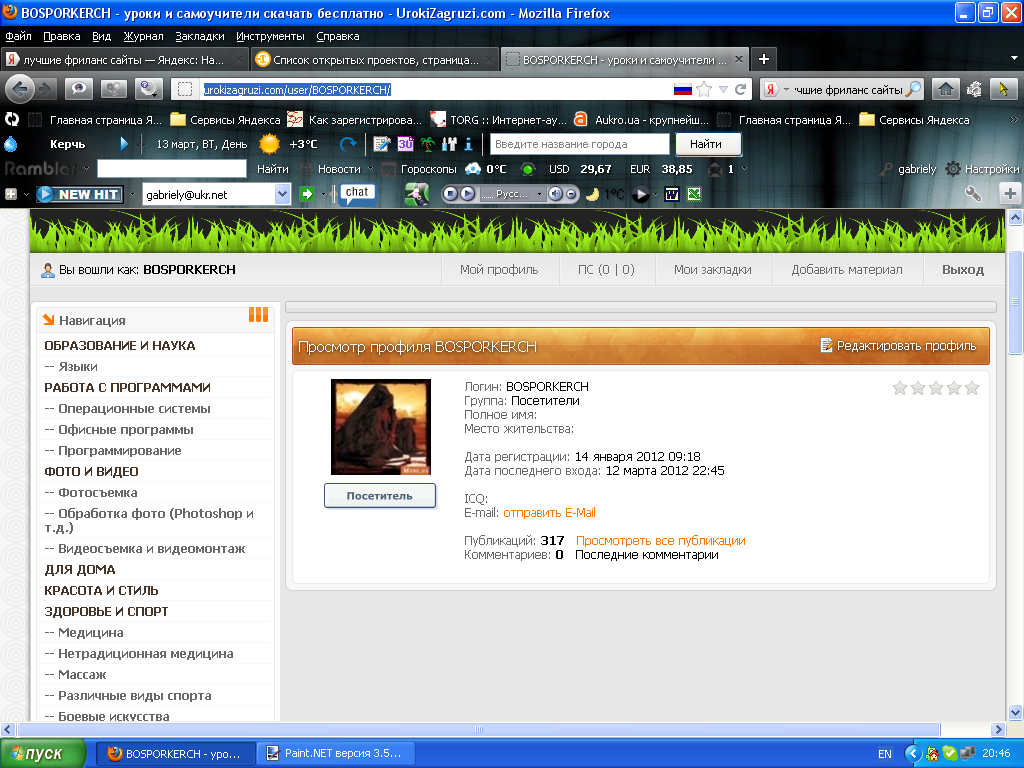Switch to the Список открытых проектов tab
Screen dimensions: 1024x768
pos(374,59)
